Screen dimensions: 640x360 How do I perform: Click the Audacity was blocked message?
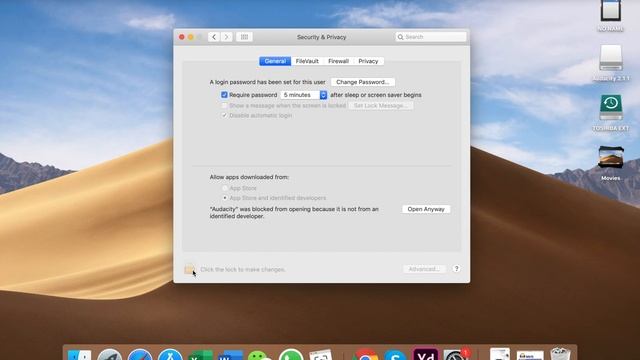294,213
